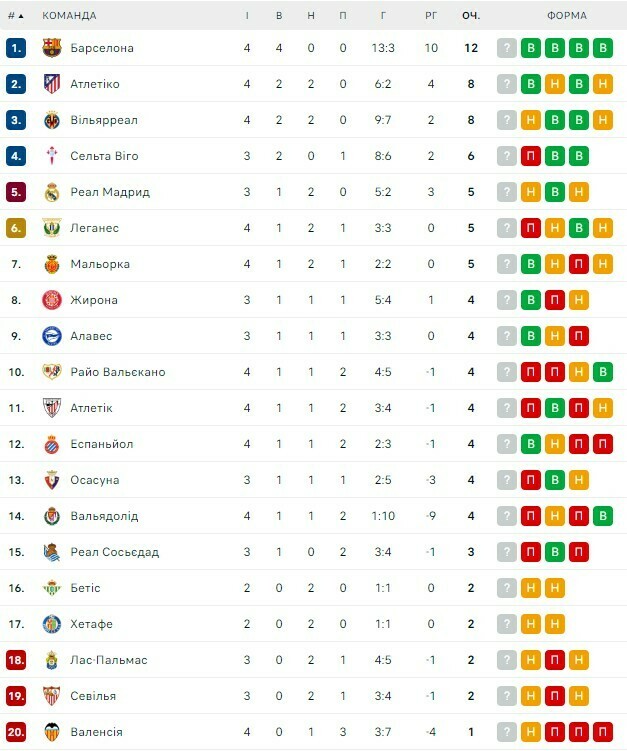Sort table by РГ goal difference header

[x=431, y=16]
